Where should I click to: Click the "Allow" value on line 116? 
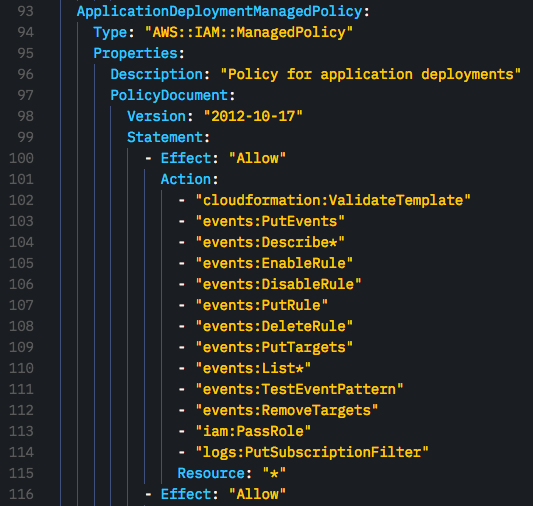tap(257, 494)
